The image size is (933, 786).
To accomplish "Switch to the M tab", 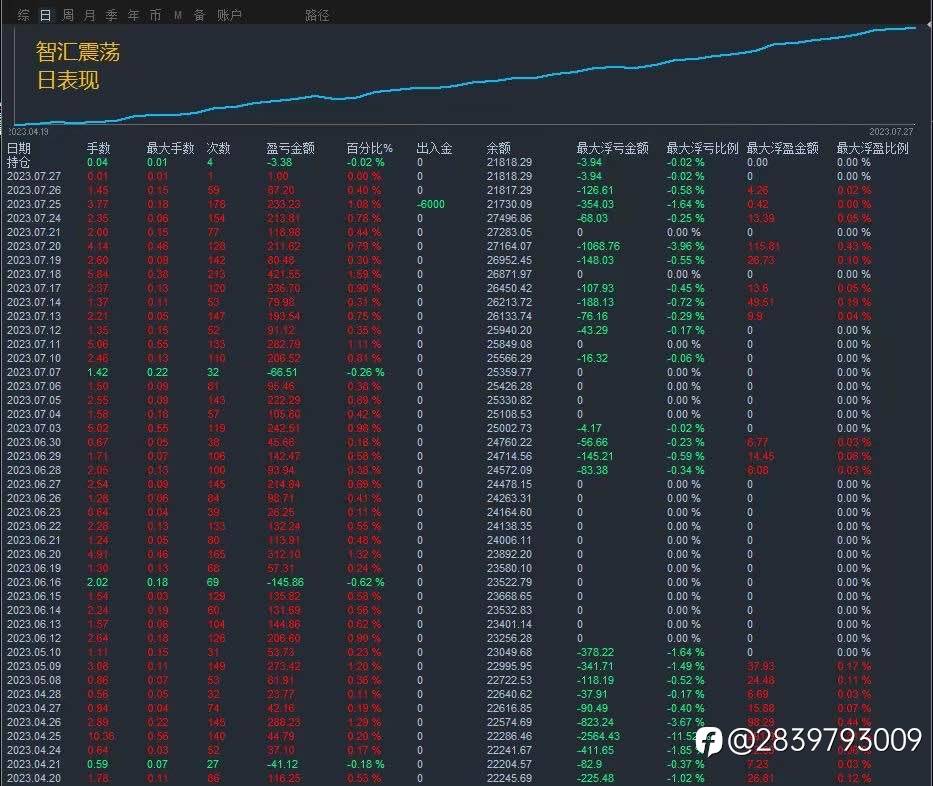I will click(x=178, y=15).
